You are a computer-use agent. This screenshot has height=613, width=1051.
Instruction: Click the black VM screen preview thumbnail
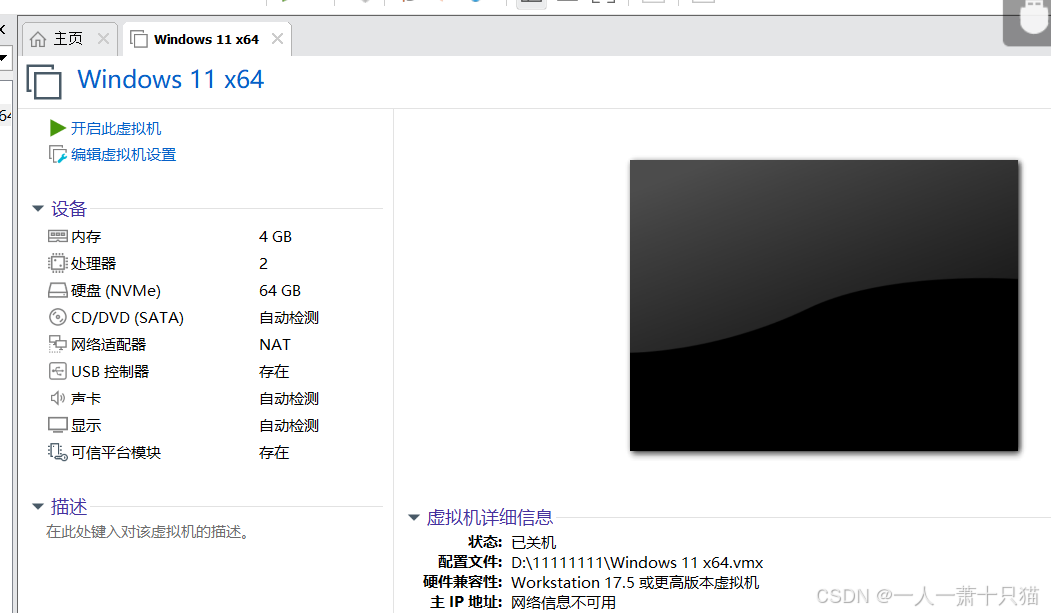click(824, 305)
